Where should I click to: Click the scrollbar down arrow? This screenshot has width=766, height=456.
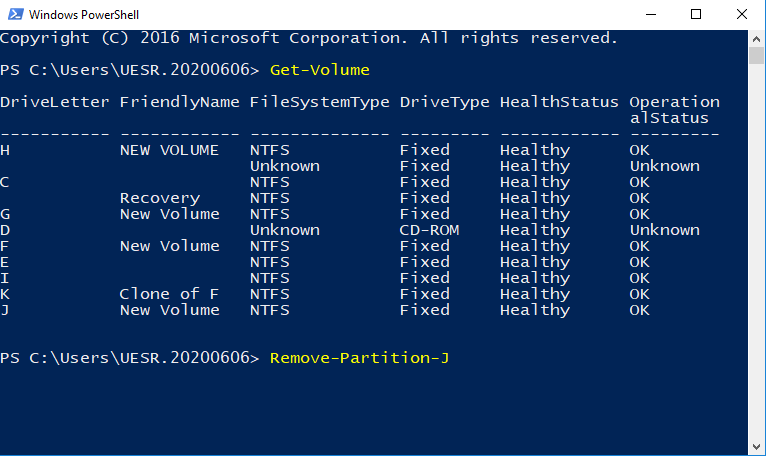coord(757,447)
